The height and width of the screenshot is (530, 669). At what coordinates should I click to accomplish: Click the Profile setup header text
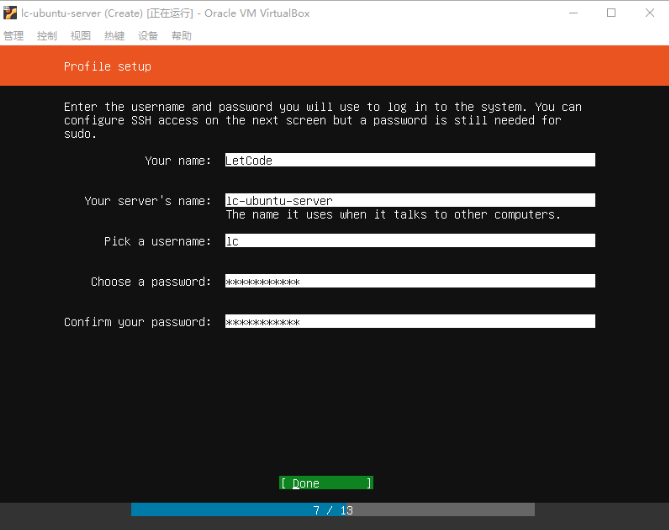[x=108, y=67]
